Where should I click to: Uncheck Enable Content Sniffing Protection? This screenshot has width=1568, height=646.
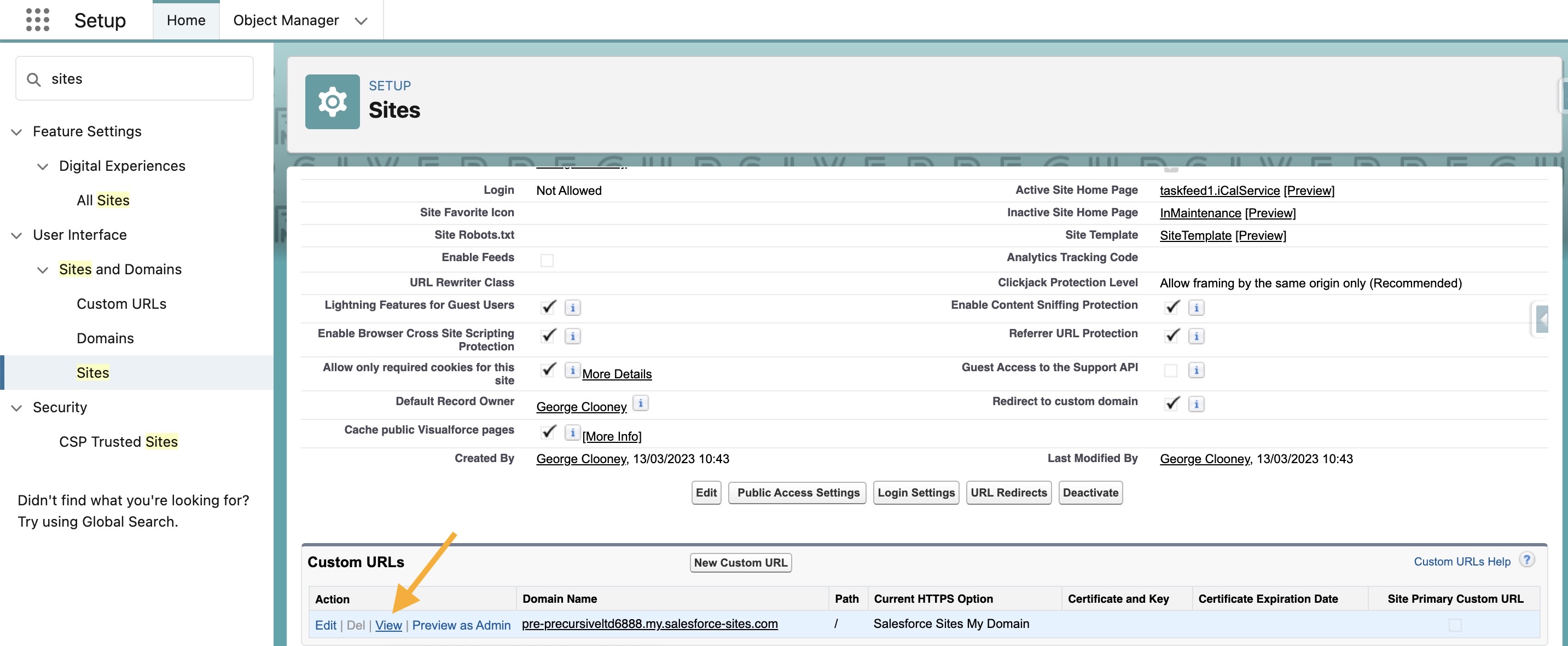(1172, 308)
